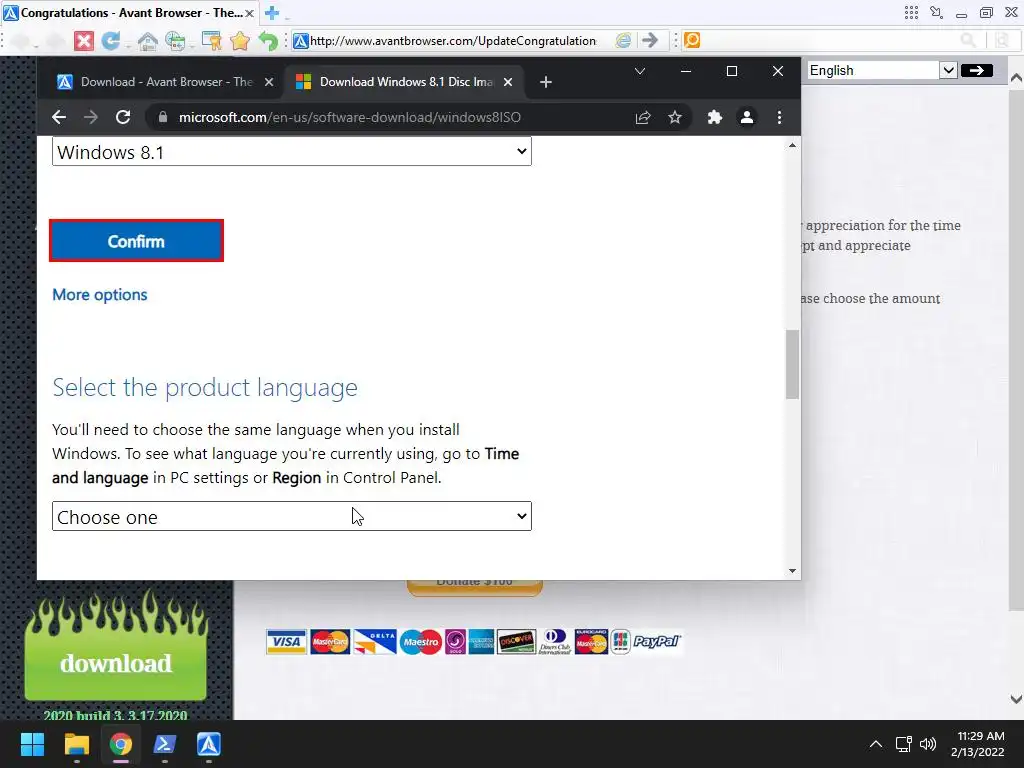Click the Go arrow next to Avant address bar
Viewport: 1024px width, 768px height.
click(x=650, y=40)
